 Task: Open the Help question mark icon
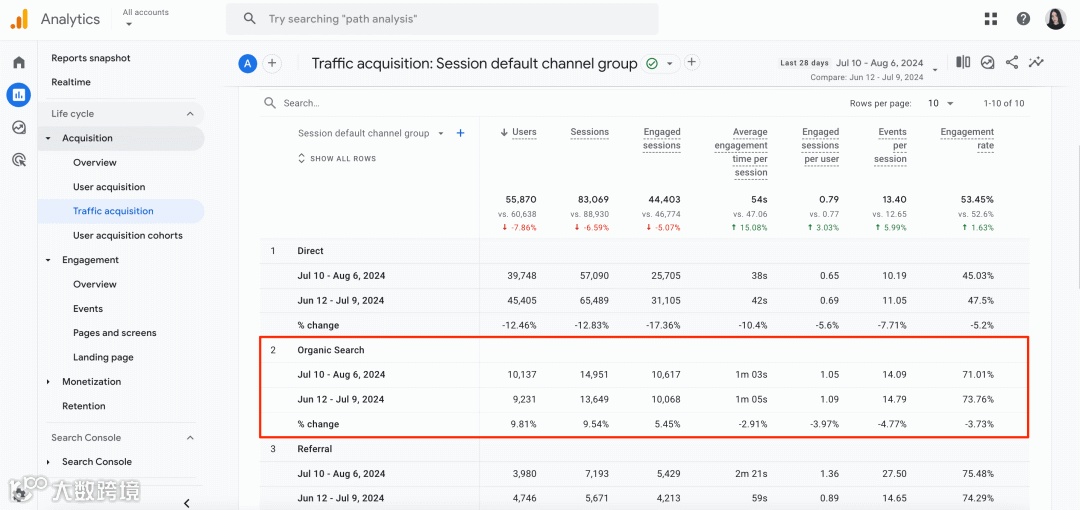(x=1023, y=19)
